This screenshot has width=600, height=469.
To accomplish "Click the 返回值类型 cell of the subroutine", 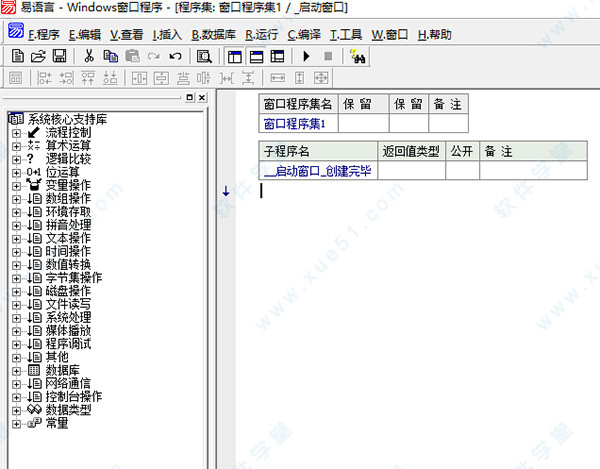I will [x=411, y=171].
